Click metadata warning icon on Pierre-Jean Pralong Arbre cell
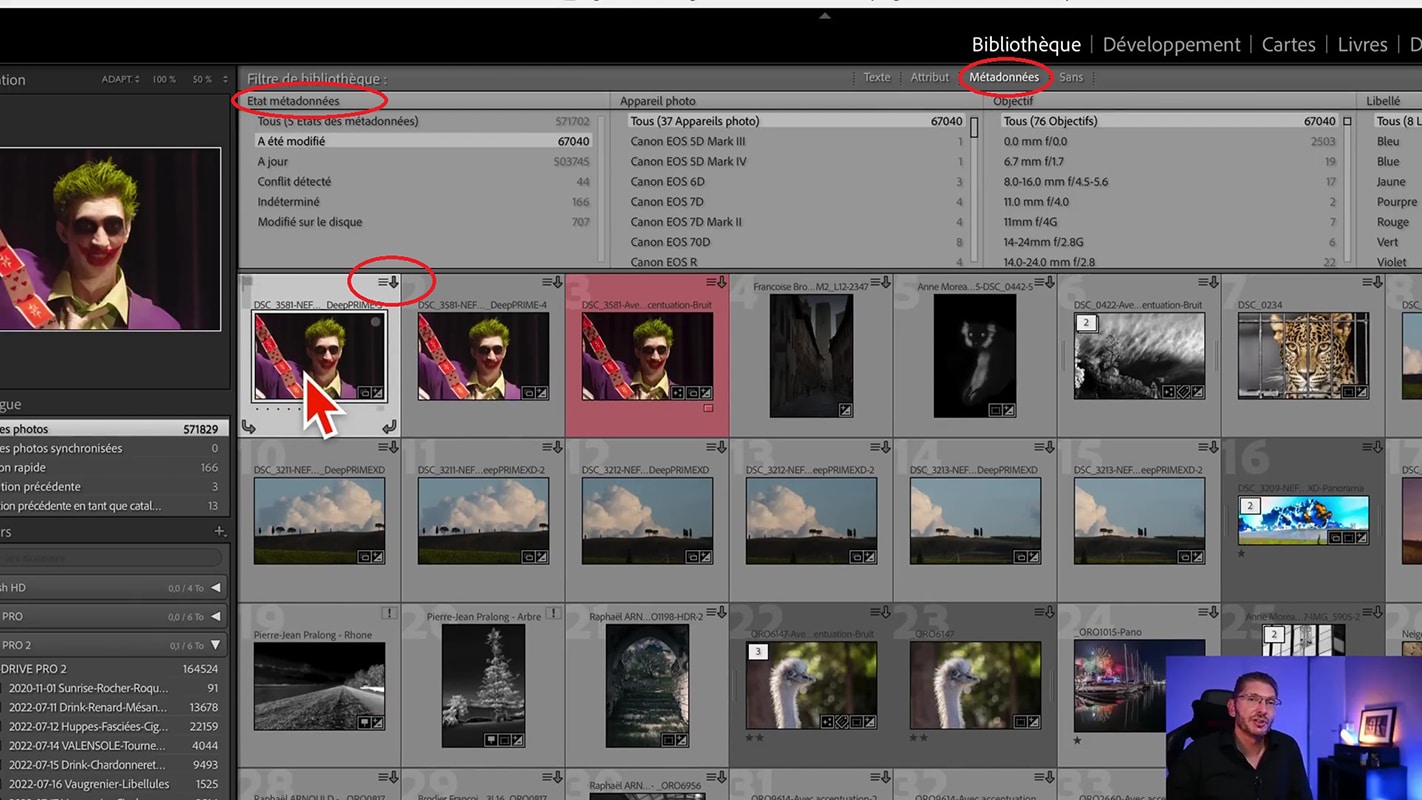Viewport: 1422px width, 800px height. coord(553,613)
